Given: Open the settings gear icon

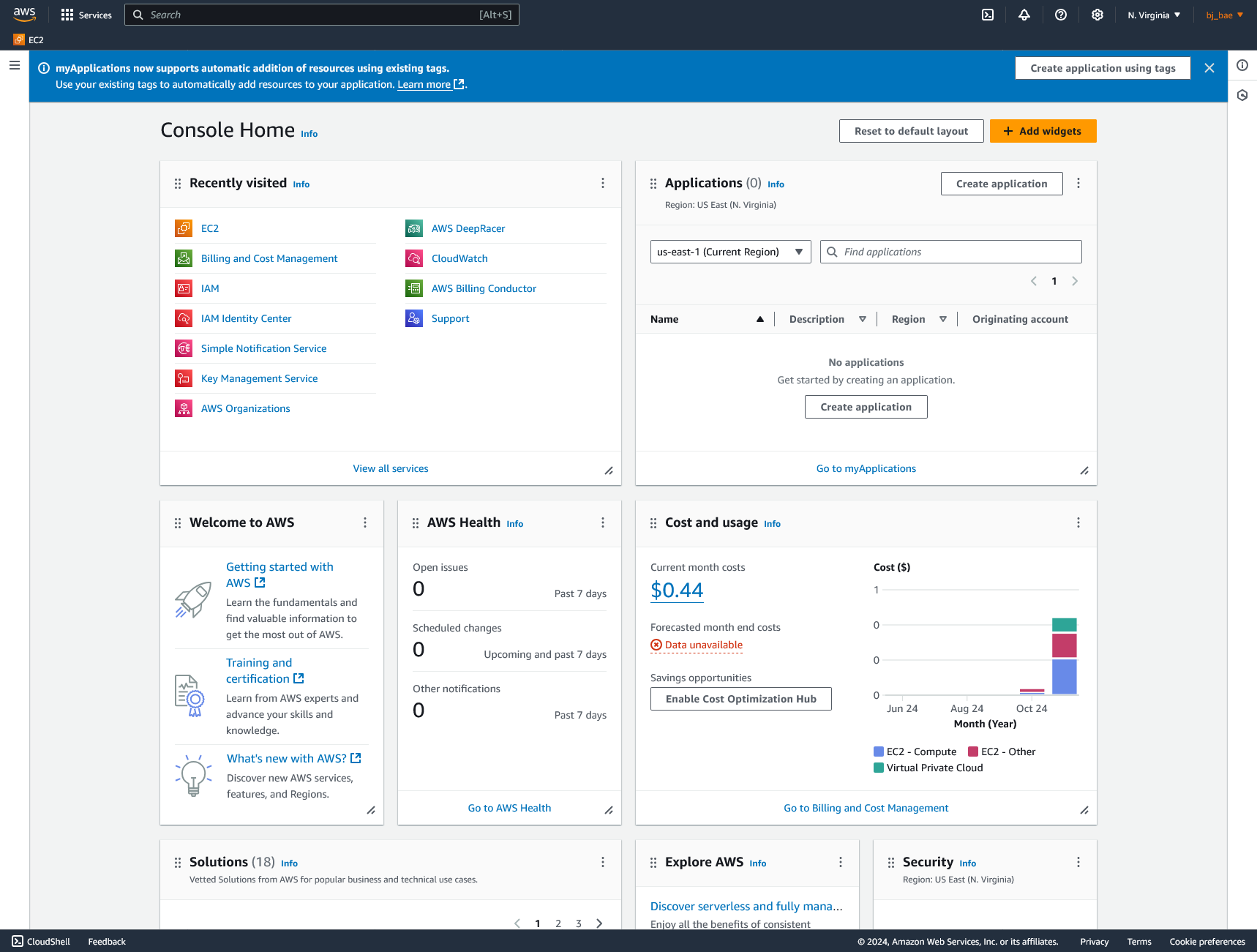Looking at the screenshot, I should click(x=1097, y=15).
